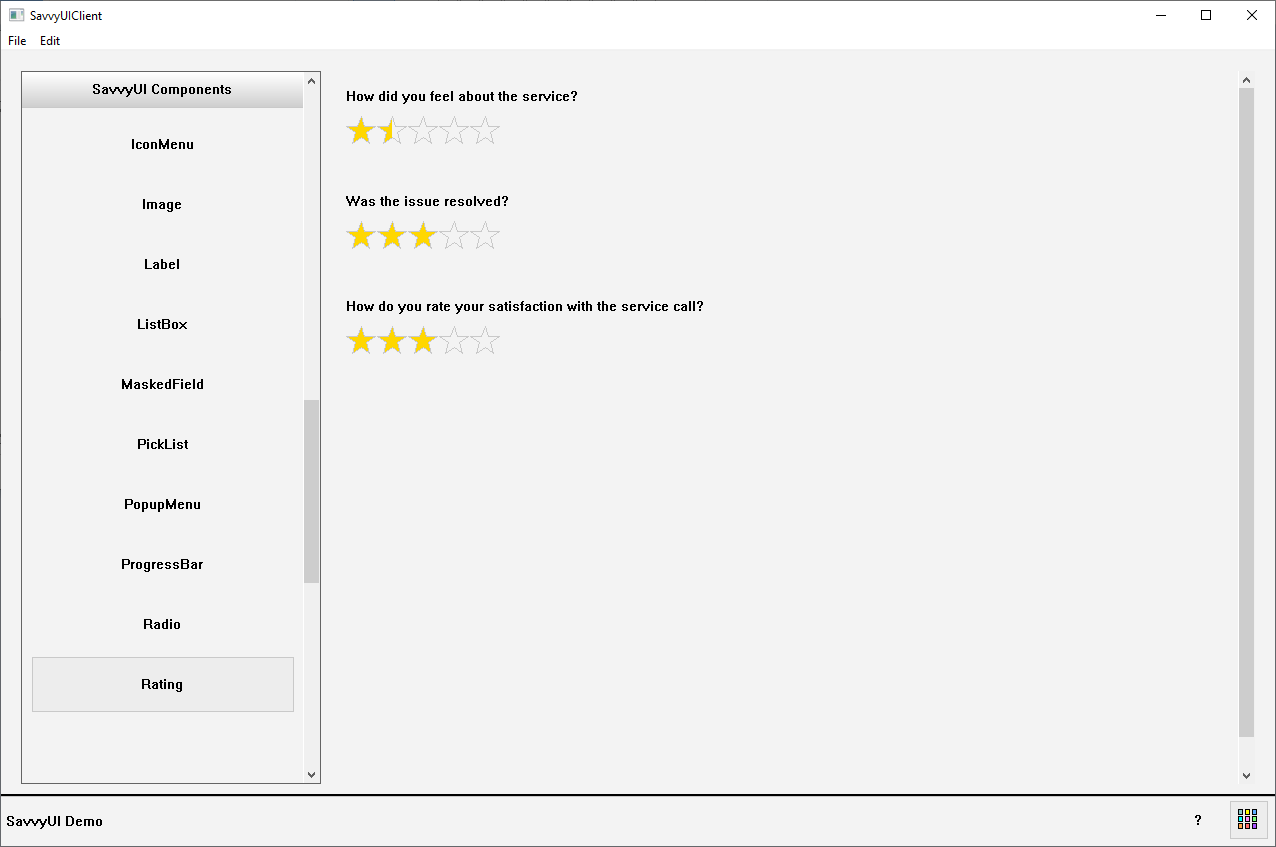The height and width of the screenshot is (847, 1276).
Task: Set issue resolved rating to four stars
Action: click(454, 237)
